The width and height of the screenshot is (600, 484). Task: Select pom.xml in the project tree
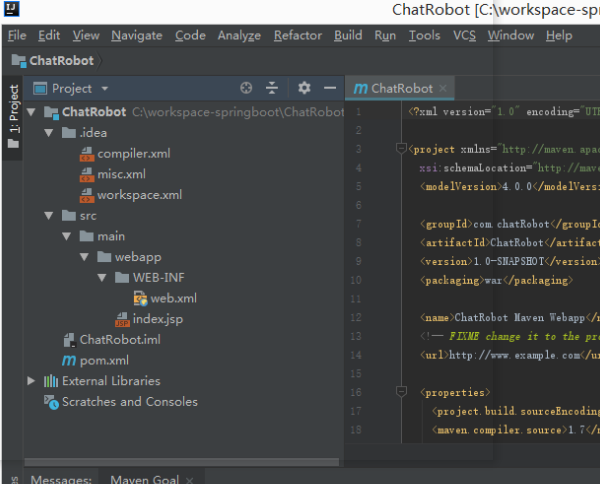104,360
